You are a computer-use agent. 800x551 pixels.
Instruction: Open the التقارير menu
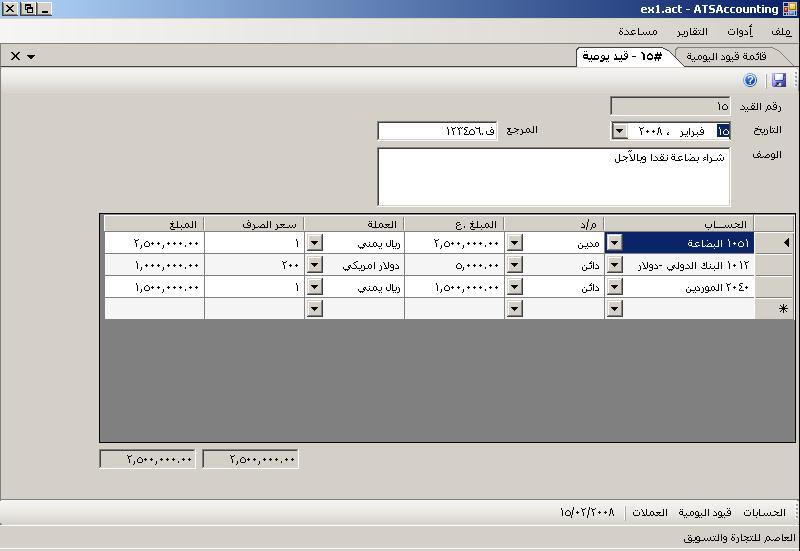[x=692, y=31]
